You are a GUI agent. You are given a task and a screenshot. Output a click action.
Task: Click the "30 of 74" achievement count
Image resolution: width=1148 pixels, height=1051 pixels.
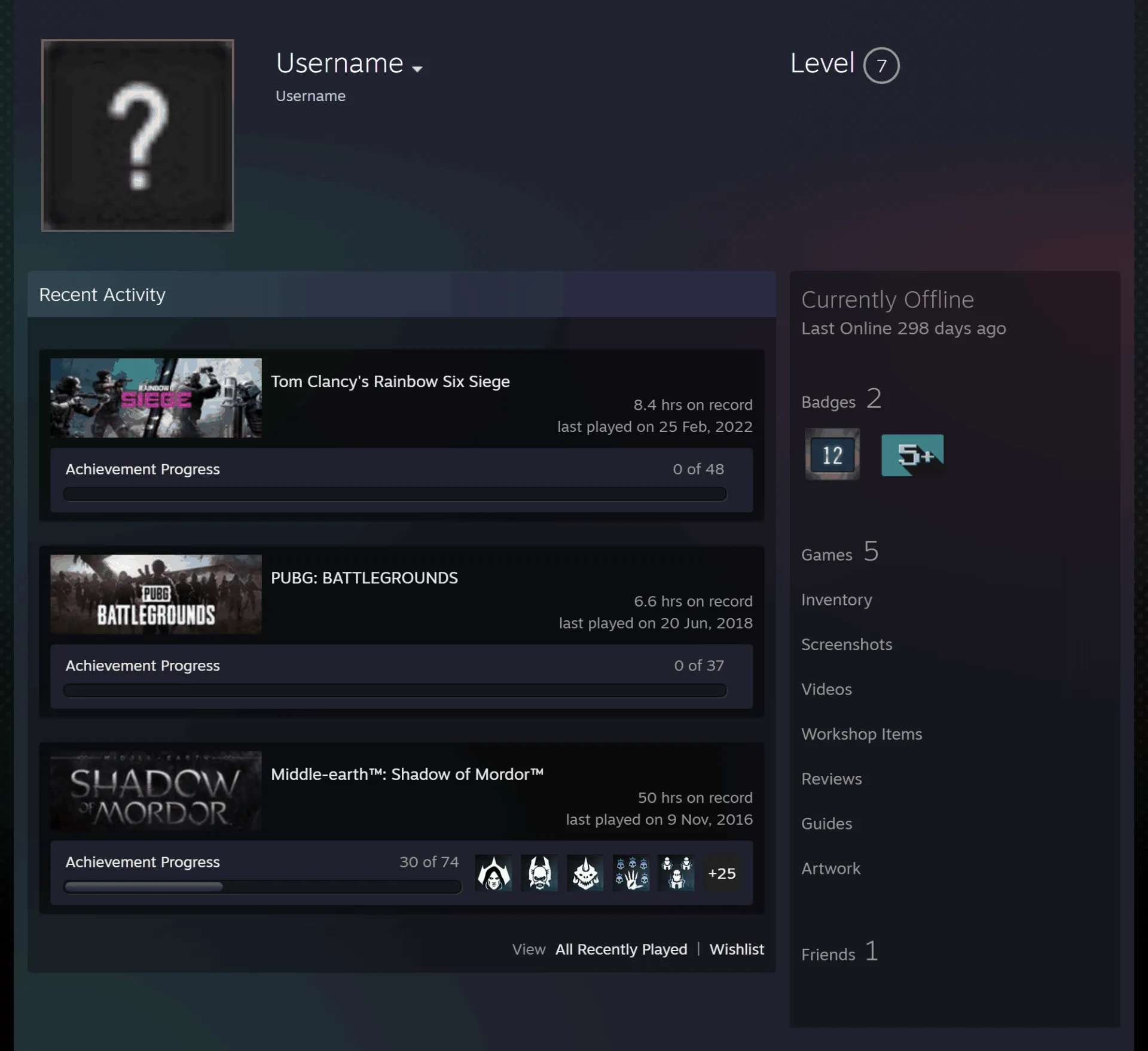(x=429, y=862)
